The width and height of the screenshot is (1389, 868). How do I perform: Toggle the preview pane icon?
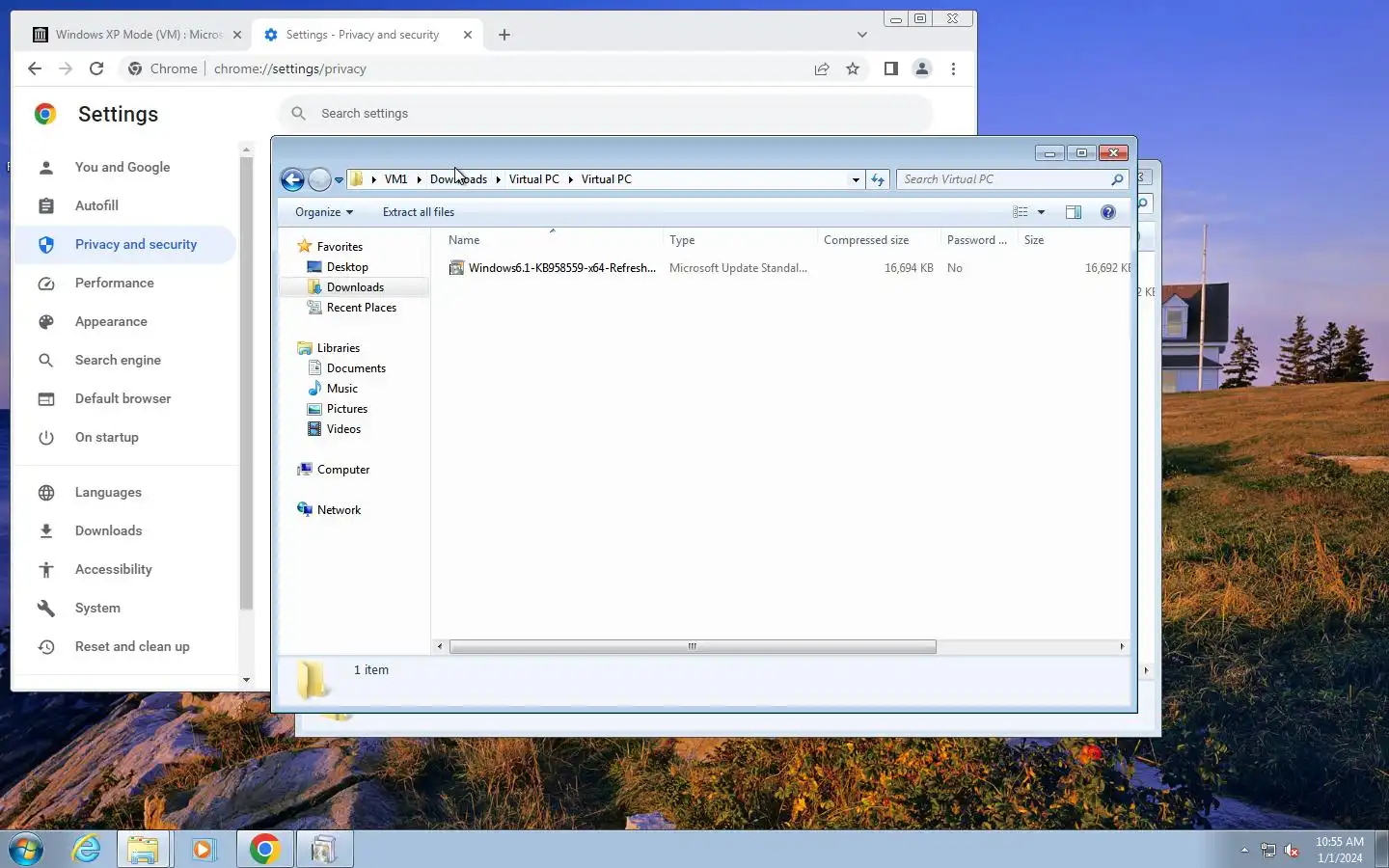coord(1074,212)
